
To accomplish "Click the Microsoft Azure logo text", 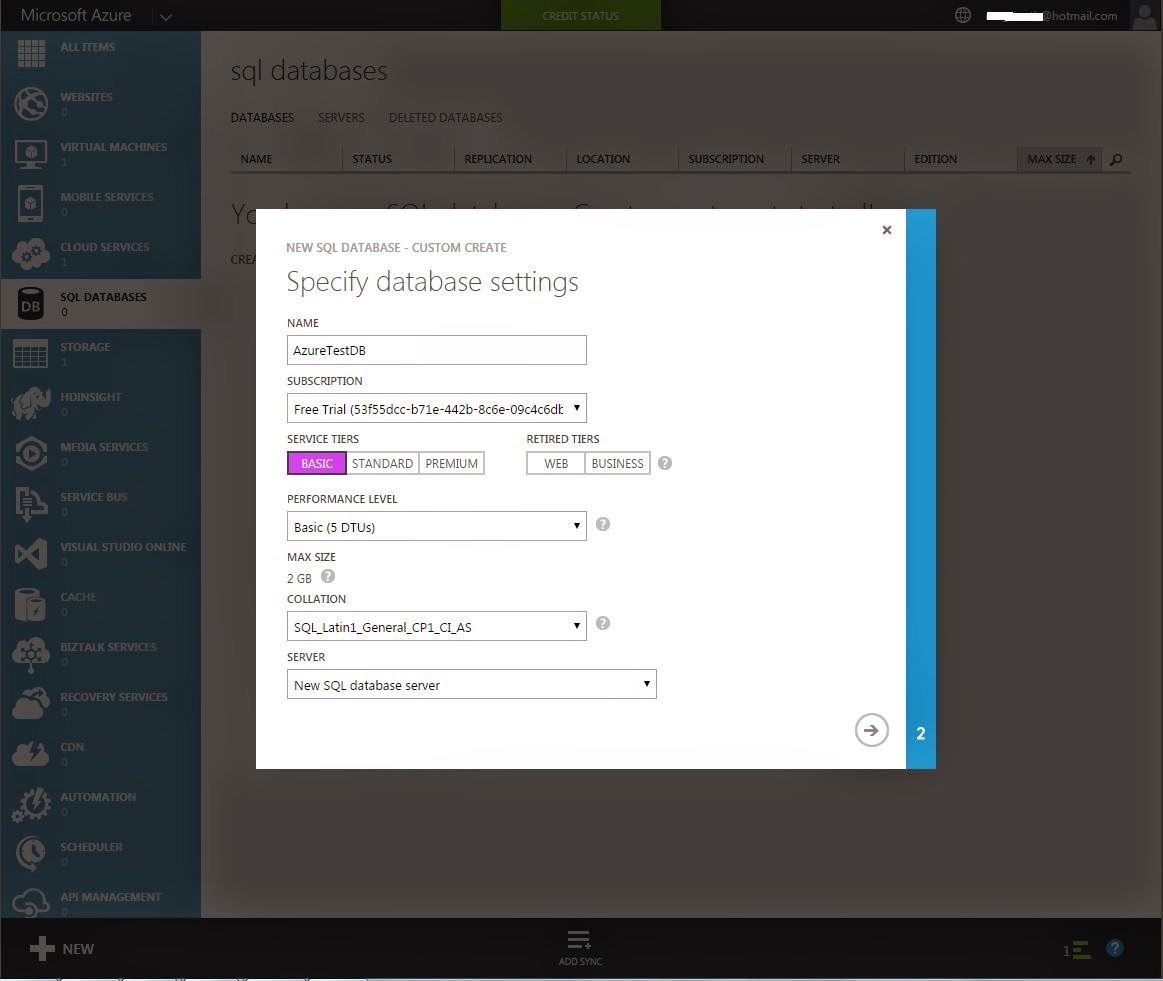I will 76,15.
